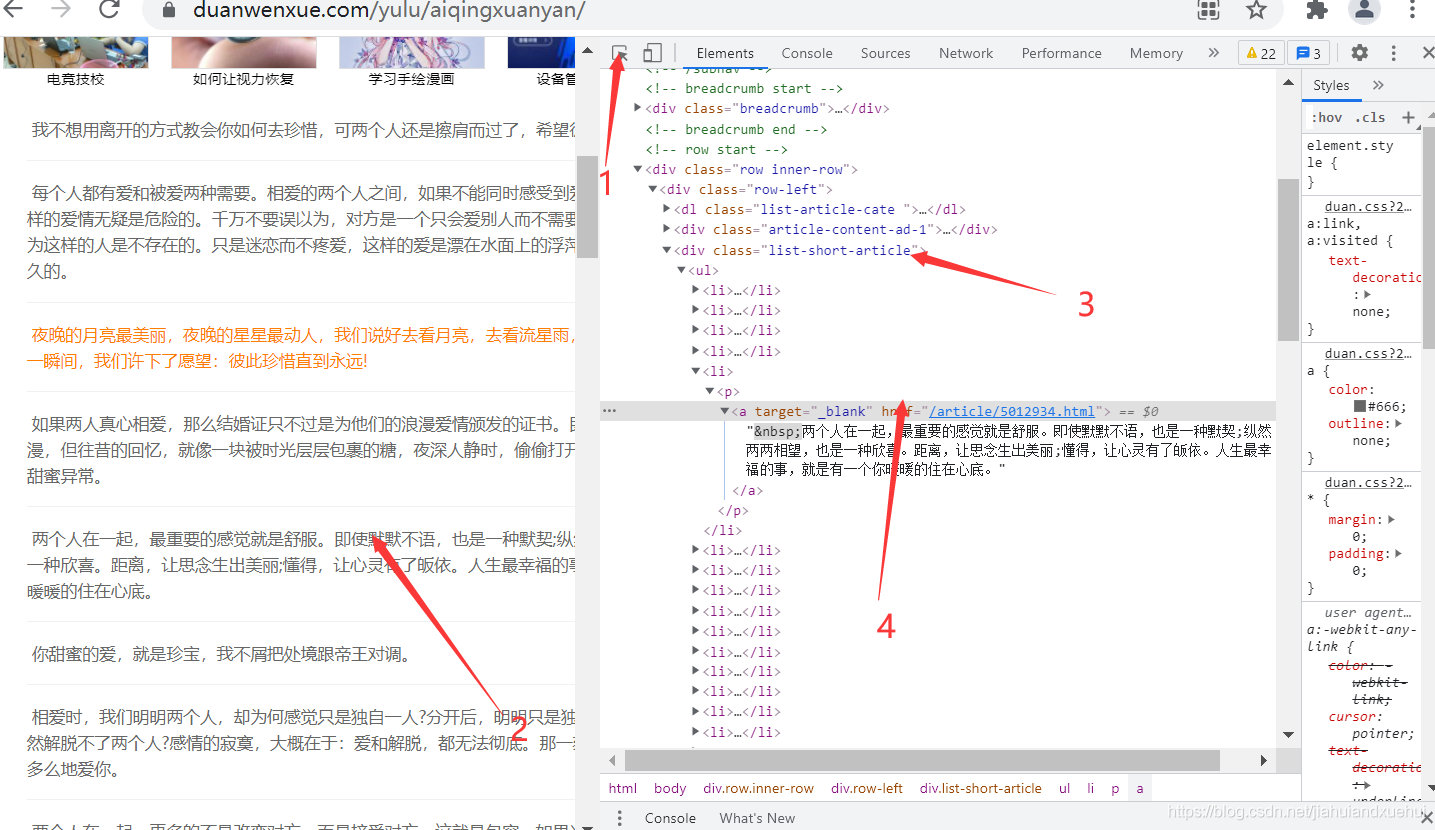Close the DevTools panel

coord(1426,53)
